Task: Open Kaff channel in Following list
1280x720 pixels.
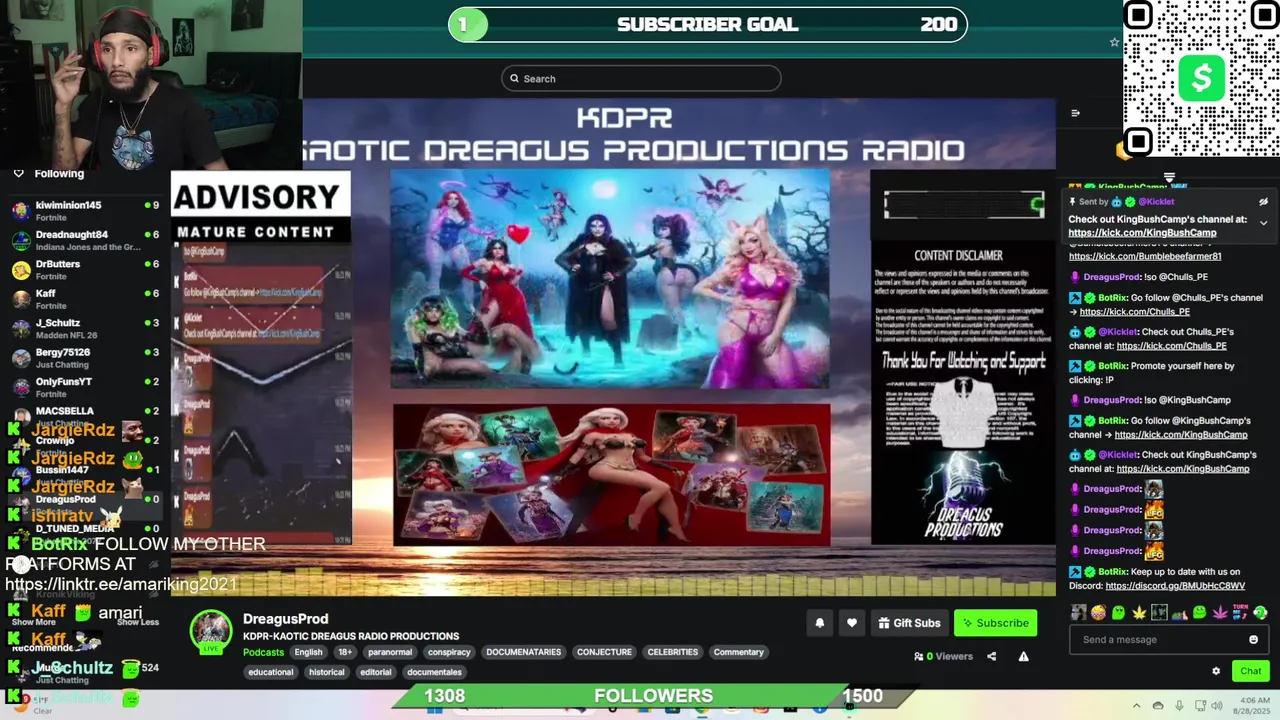Action: click(x=85, y=299)
